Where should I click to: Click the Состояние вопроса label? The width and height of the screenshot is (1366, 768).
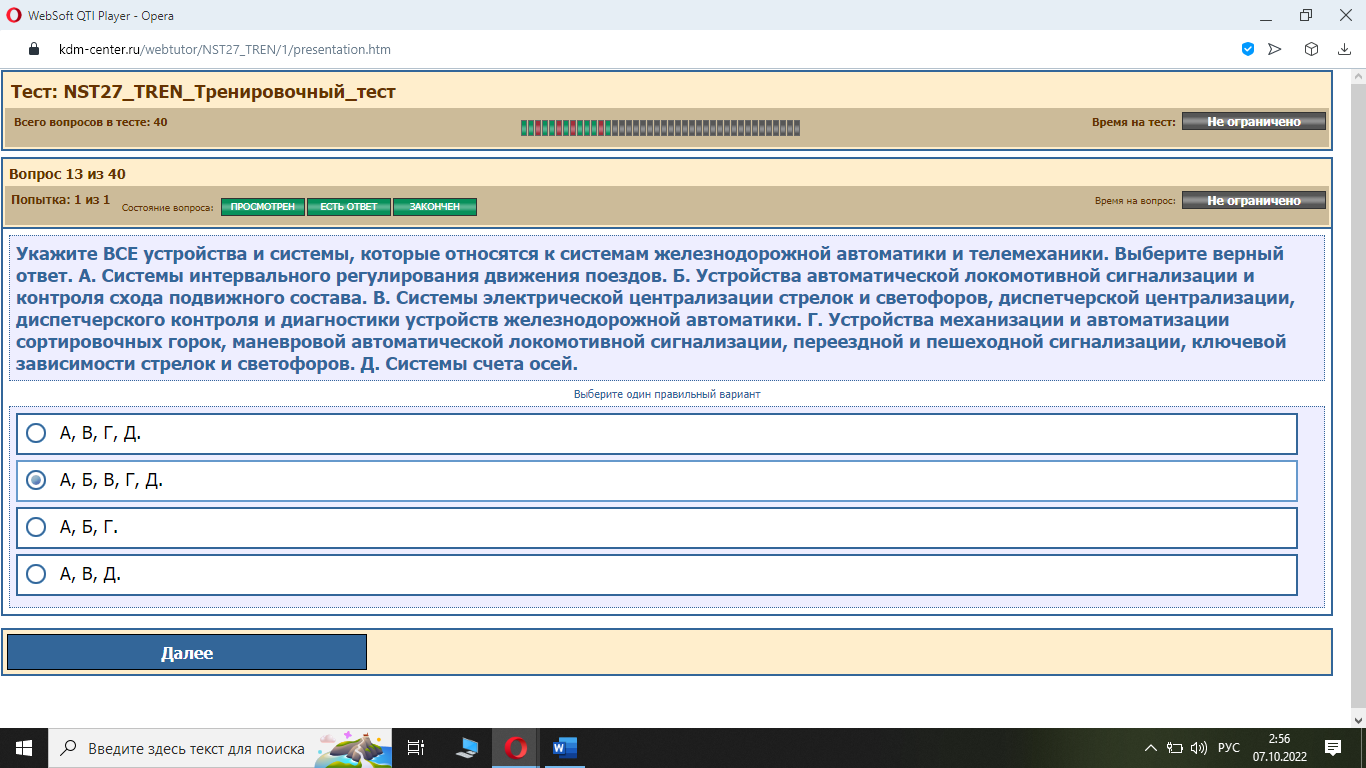(x=168, y=208)
